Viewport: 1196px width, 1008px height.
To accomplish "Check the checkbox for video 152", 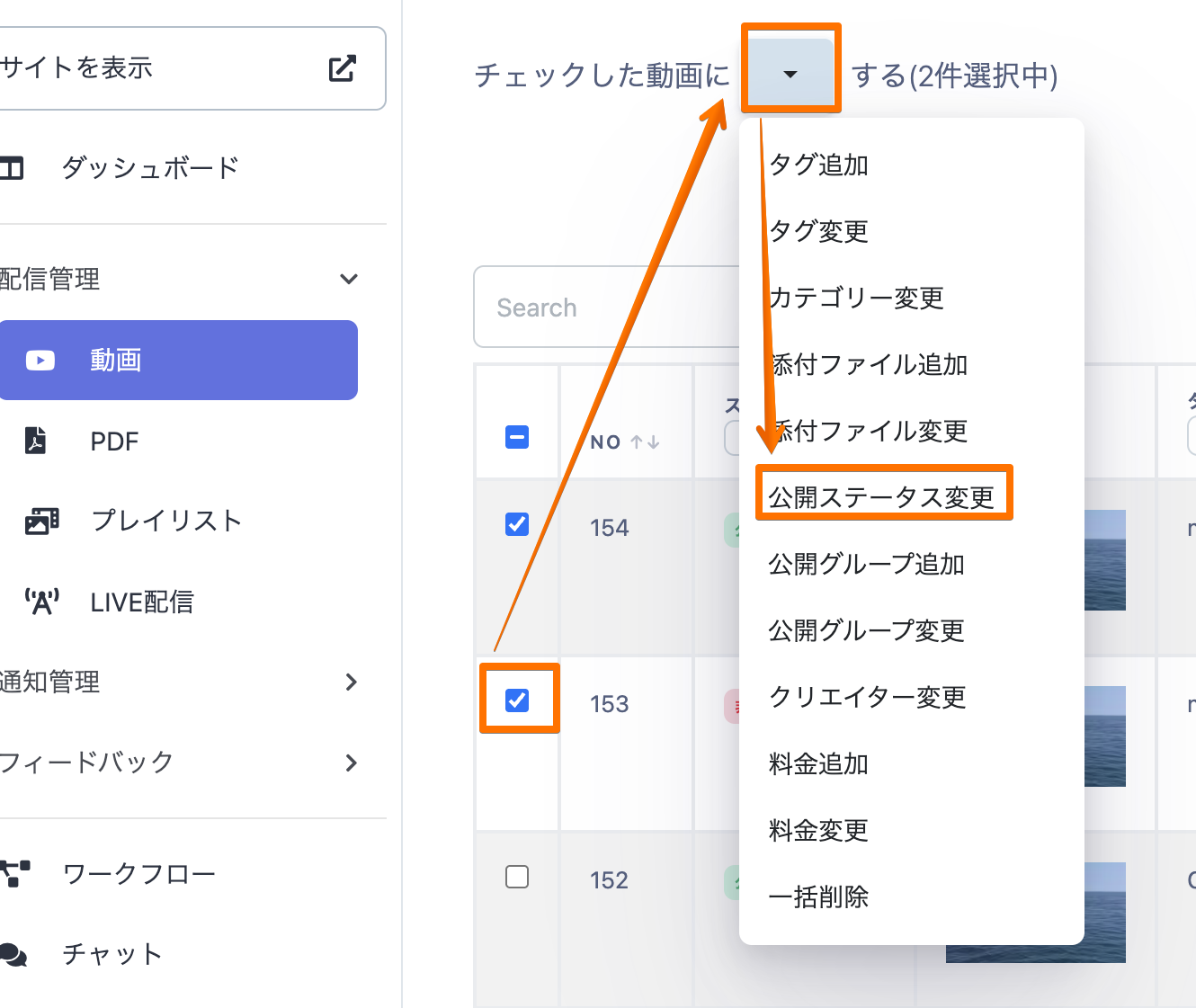I will [517, 877].
